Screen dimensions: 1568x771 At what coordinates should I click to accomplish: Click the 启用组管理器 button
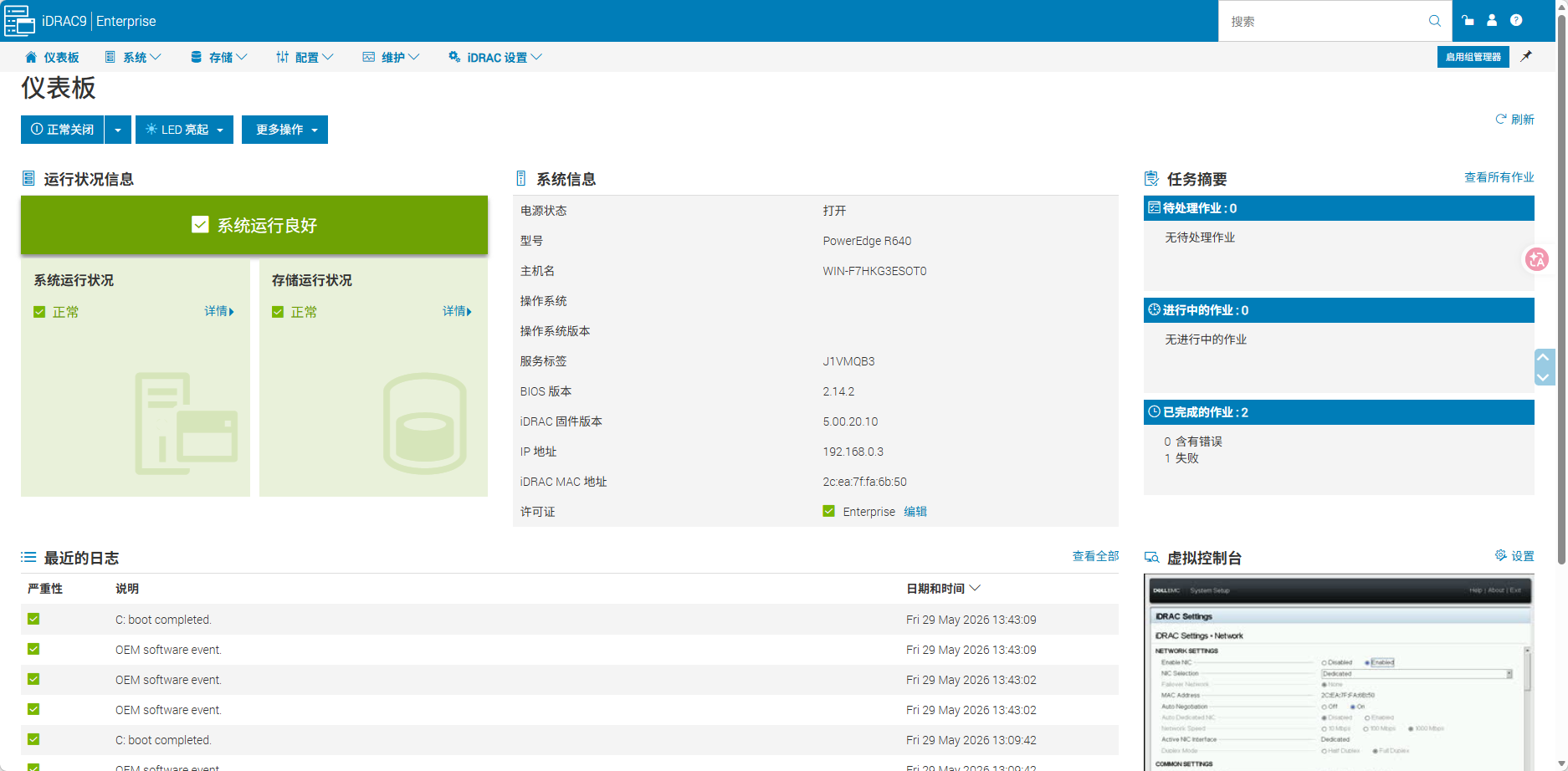click(x=1473, y=57)
